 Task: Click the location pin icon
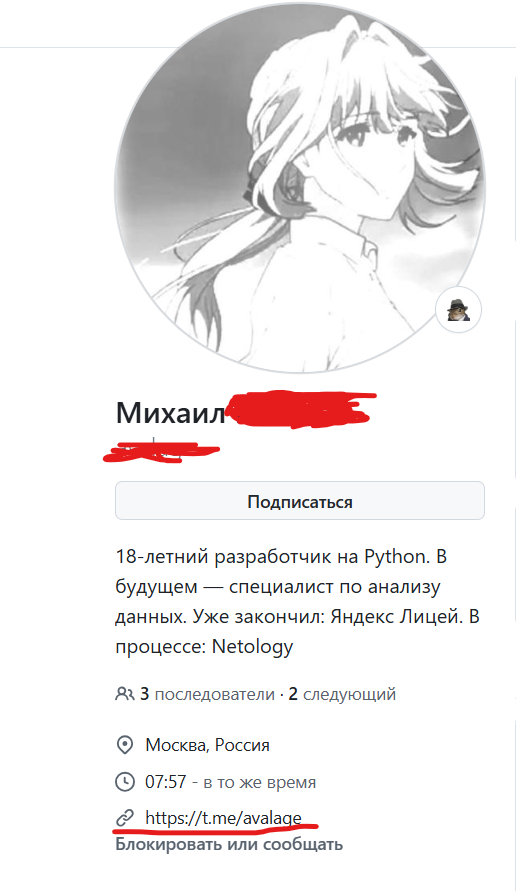pos(124,744)
